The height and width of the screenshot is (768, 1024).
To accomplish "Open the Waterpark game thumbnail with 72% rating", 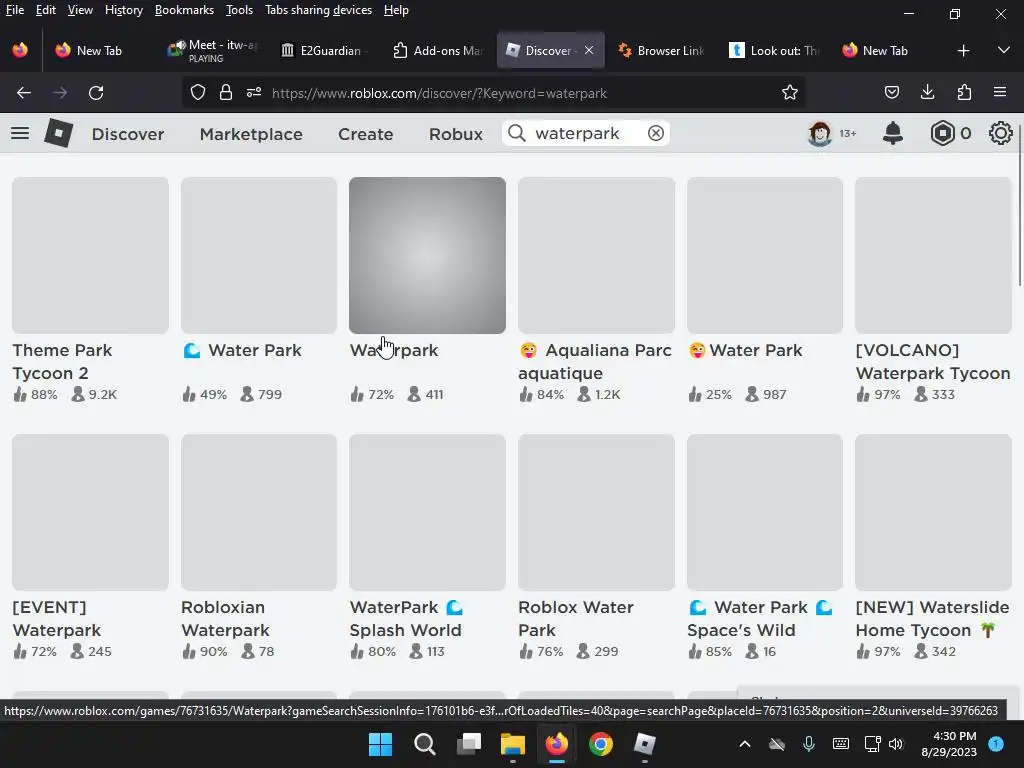I will point(427,255).
